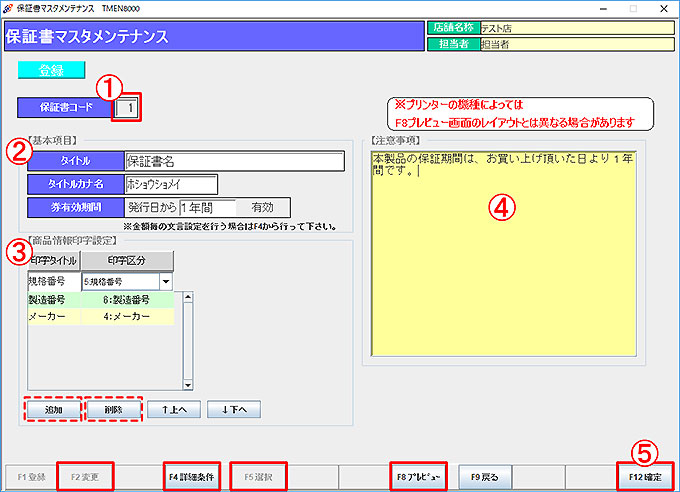Click the 追加 button

(53, 410)
